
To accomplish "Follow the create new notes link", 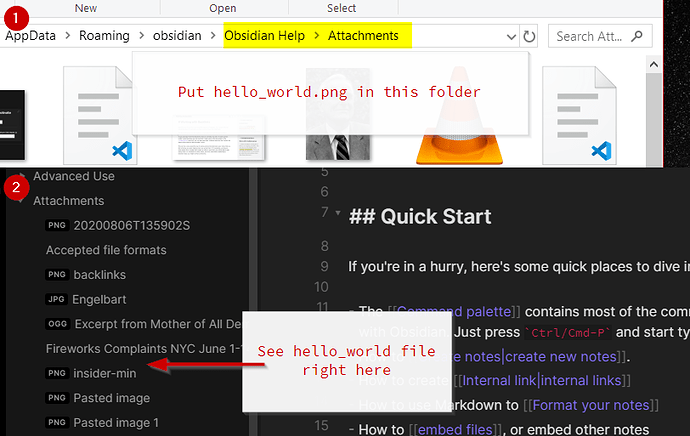I will (x=561, y=356).
